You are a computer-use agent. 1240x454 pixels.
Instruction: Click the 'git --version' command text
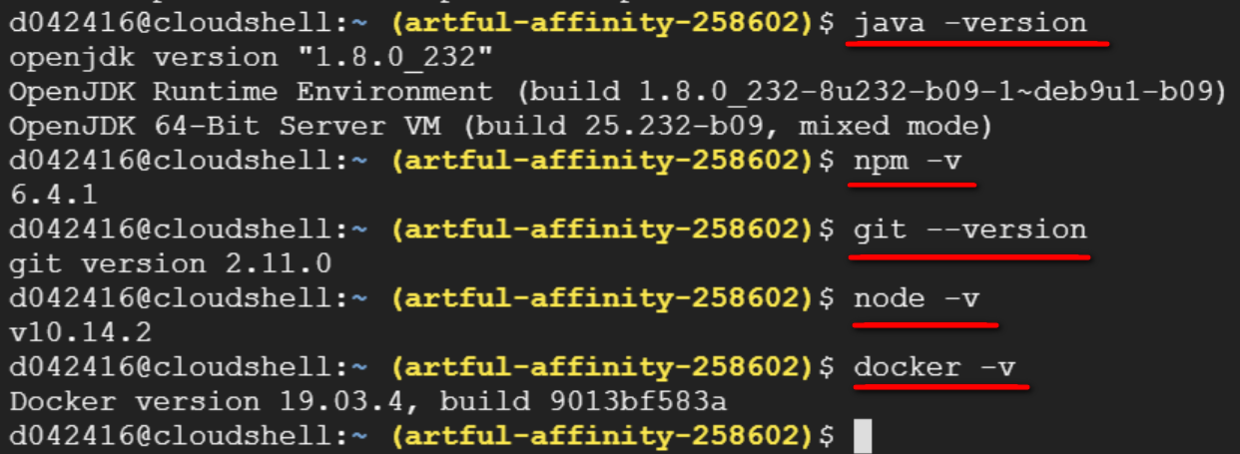[970, 230]
